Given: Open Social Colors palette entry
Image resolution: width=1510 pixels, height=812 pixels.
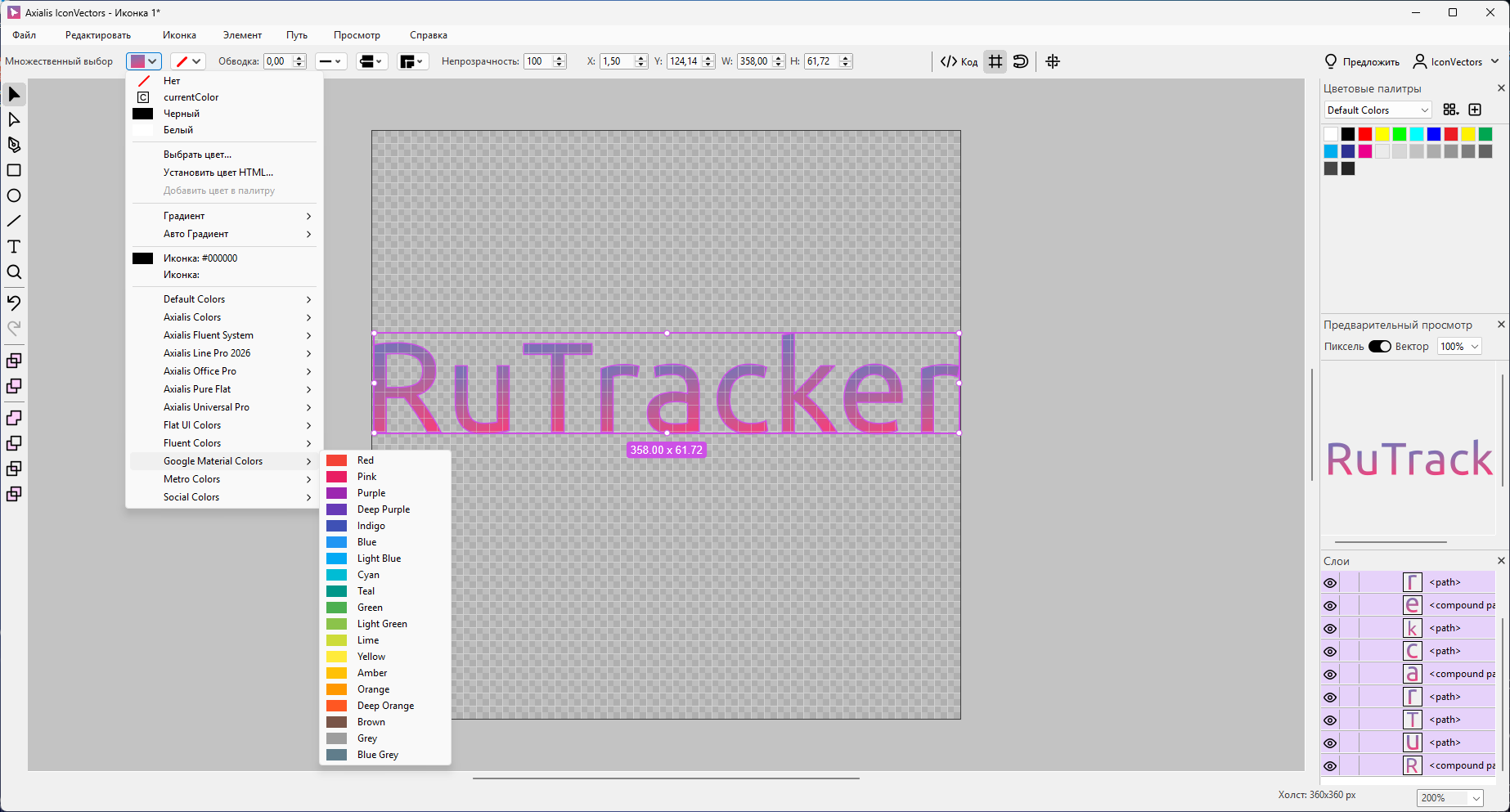Looking at the screenshot, I should (222, 497).
